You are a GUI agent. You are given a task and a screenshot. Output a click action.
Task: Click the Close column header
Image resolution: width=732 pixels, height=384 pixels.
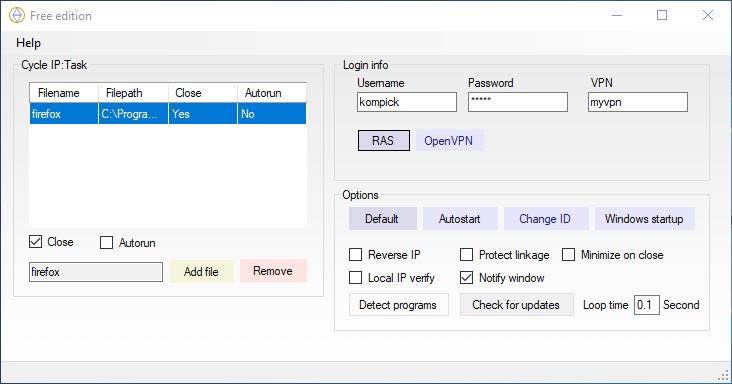click(x=203, y=93)
